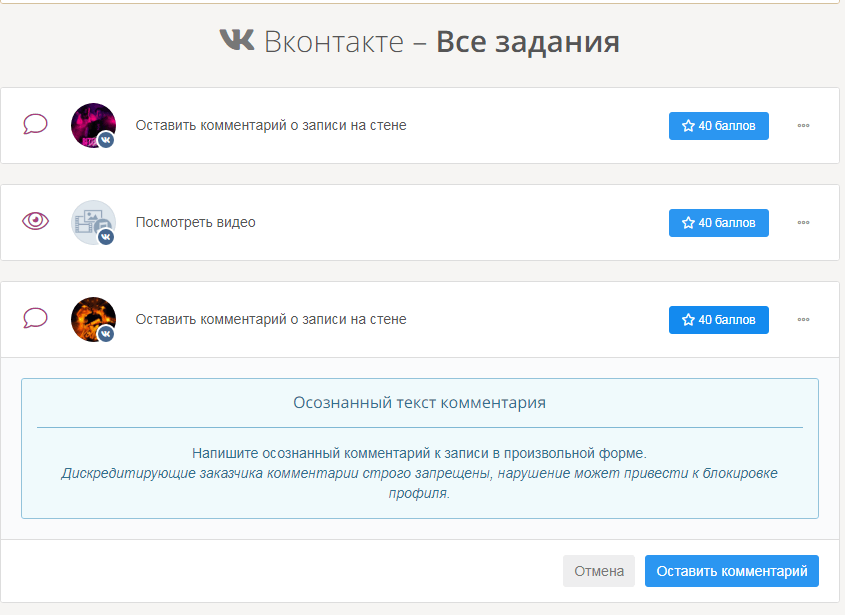
Task: Open the purple profile avatar in the first task
Action: [x=91, y=123]
